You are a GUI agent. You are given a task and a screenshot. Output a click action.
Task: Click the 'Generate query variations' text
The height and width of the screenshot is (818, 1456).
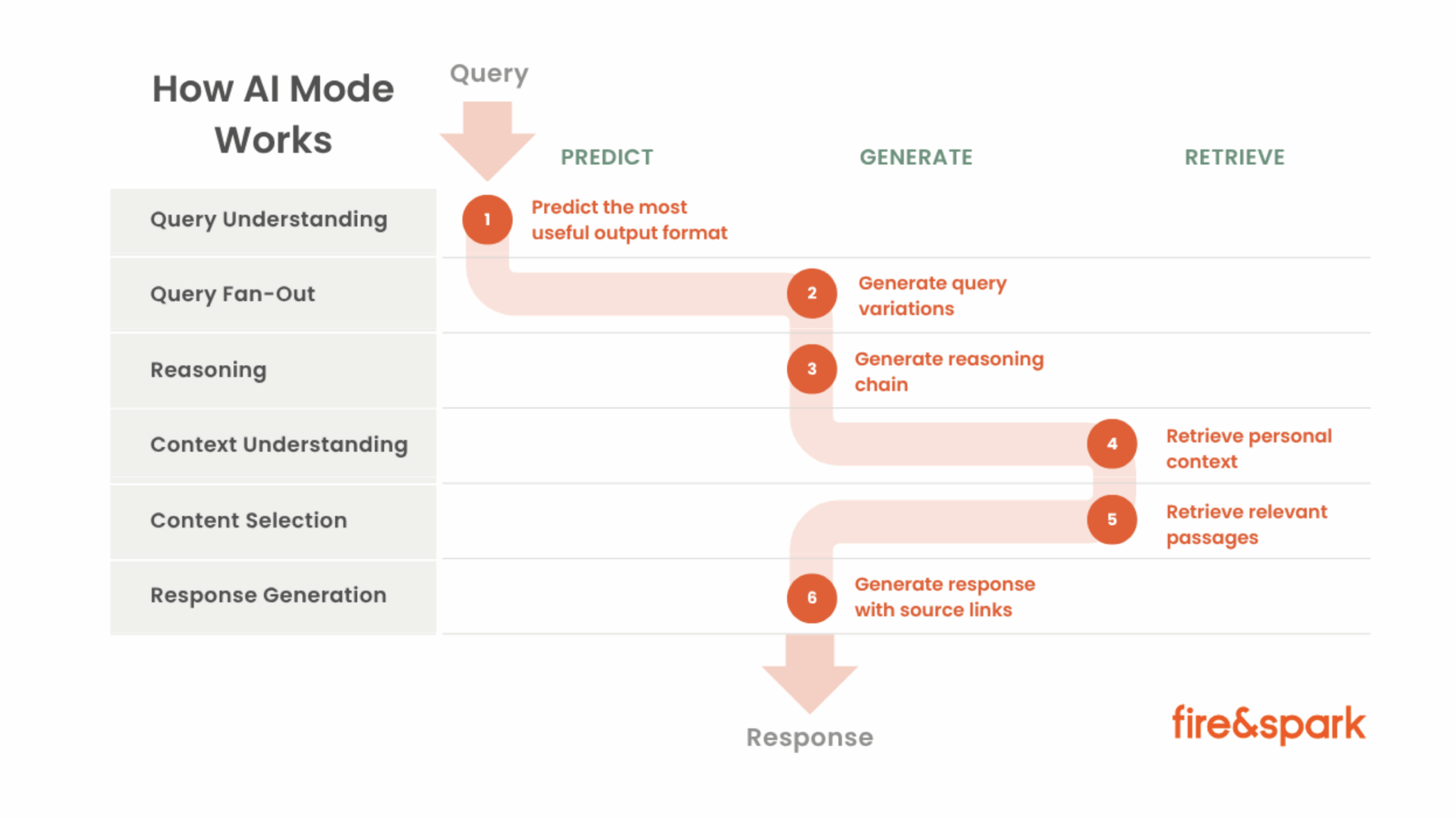932,296
